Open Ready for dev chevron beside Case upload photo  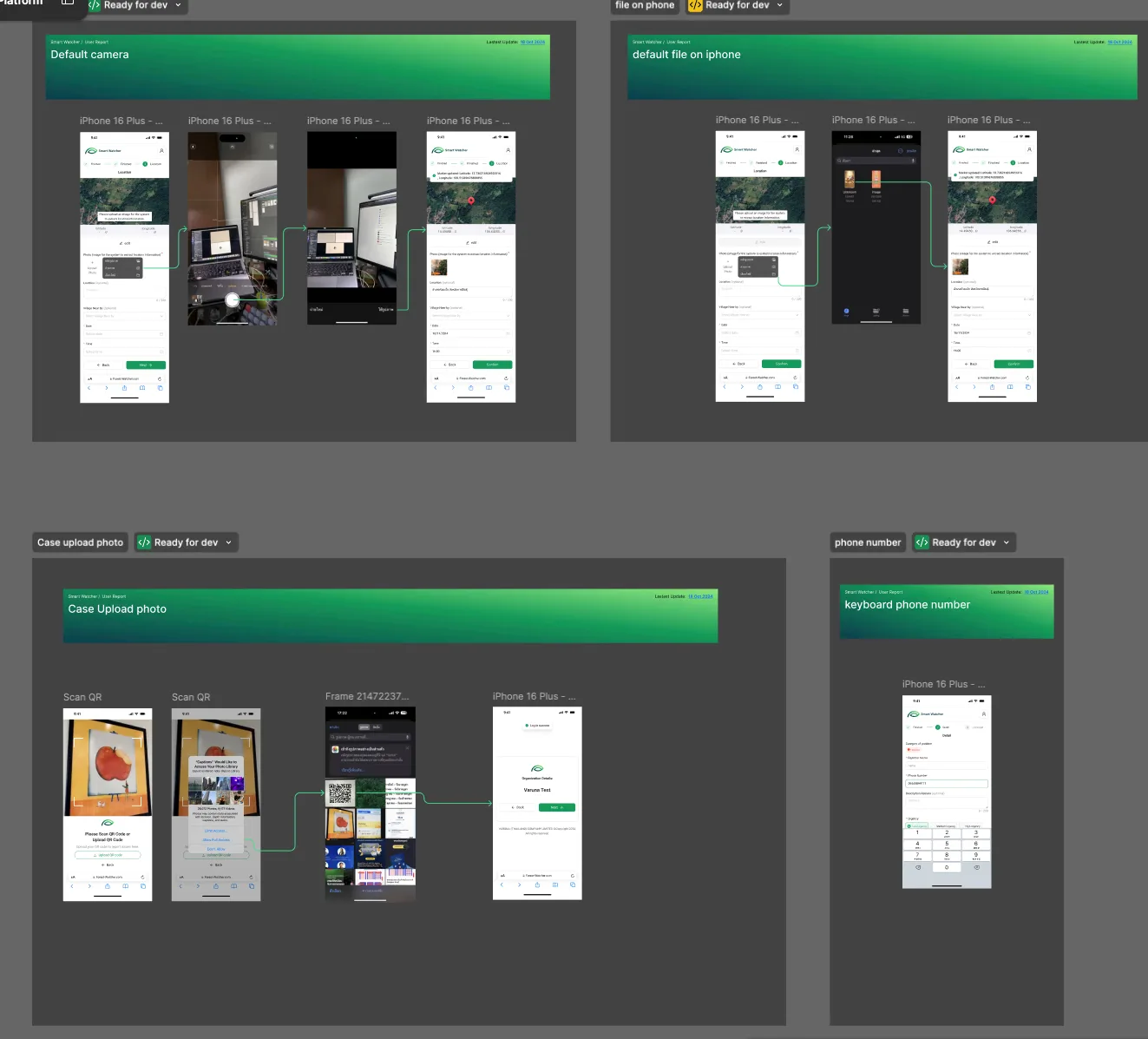229,543
